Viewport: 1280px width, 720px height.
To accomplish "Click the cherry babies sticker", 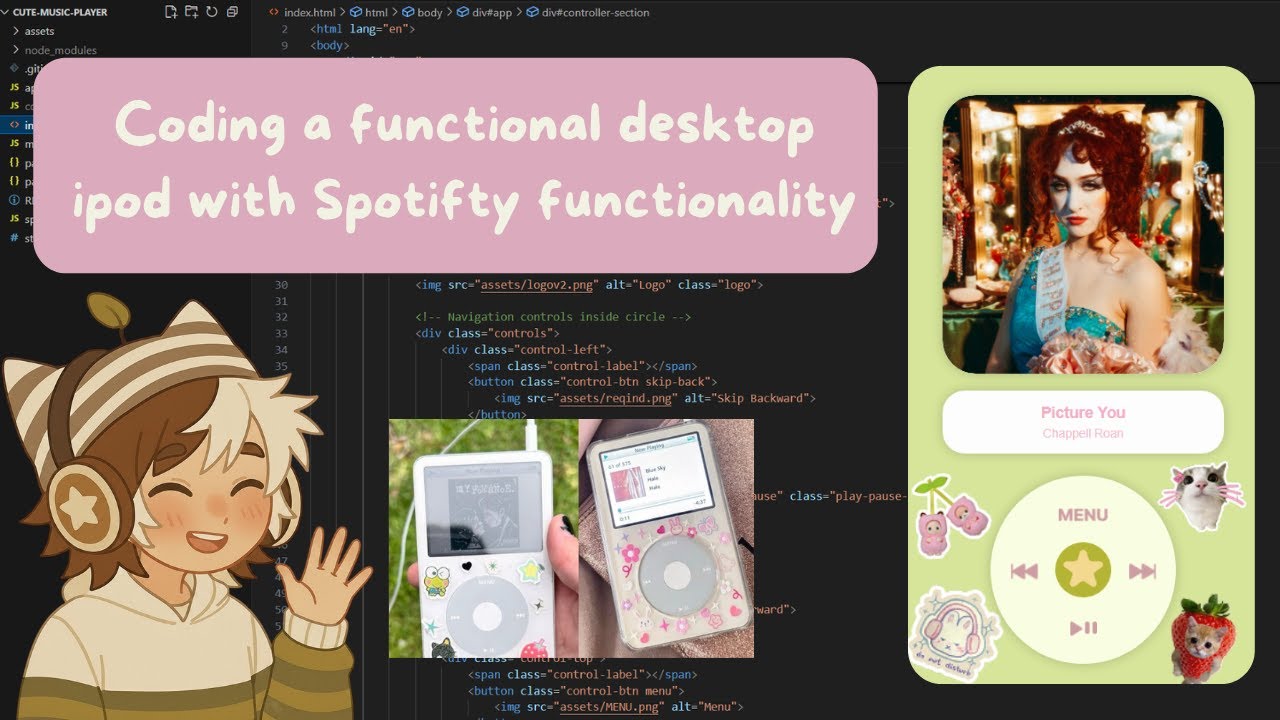I will tap(949, 516).
